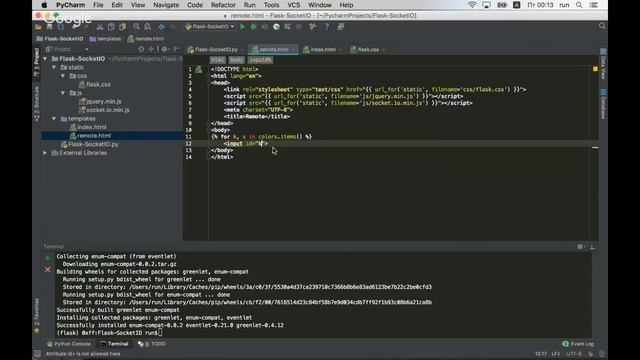Run Flask-SocketIO with green play icon

[x=242, y=27]
